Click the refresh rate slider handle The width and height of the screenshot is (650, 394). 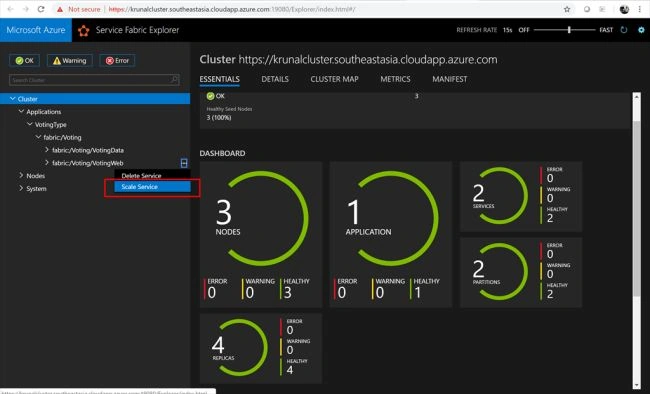point(569,30)
